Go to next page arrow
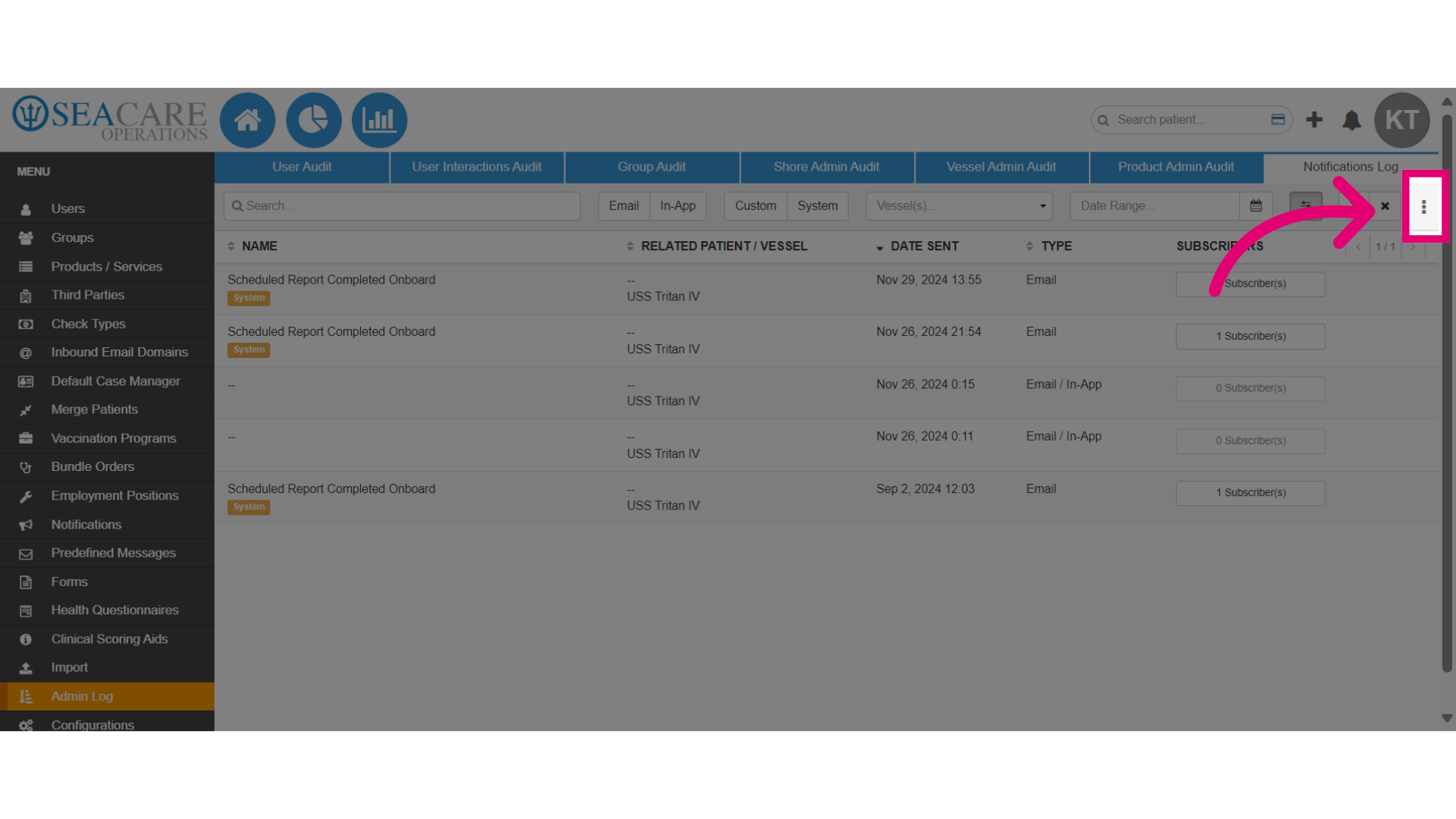Screen dimensions: 1456x819 pos(1413,246)
